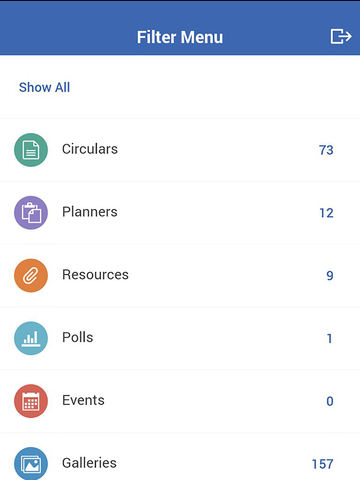Select the Events filter label

click(x=83, y=400)
